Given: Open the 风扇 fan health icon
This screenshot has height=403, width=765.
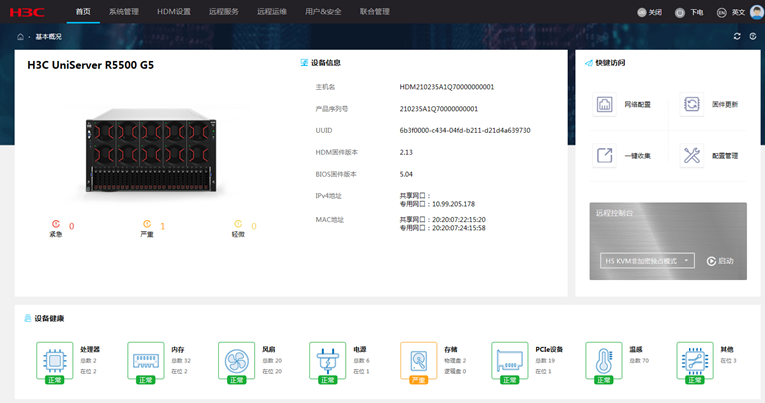Looking at the screenshot, I should (237, 361).
